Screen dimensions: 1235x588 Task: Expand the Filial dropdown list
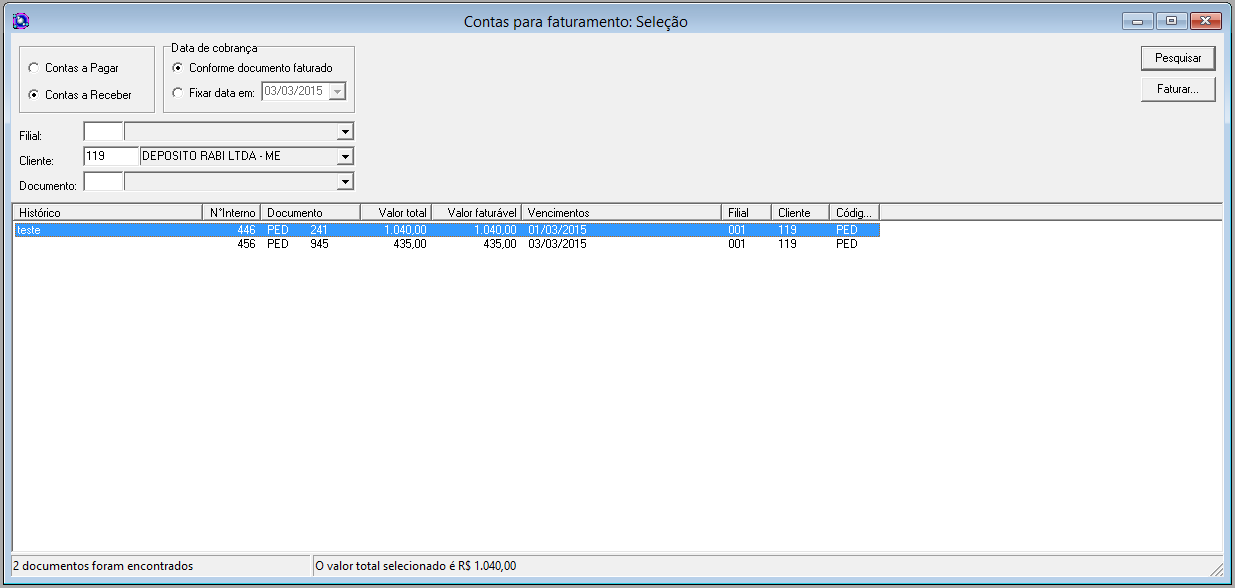345,131
